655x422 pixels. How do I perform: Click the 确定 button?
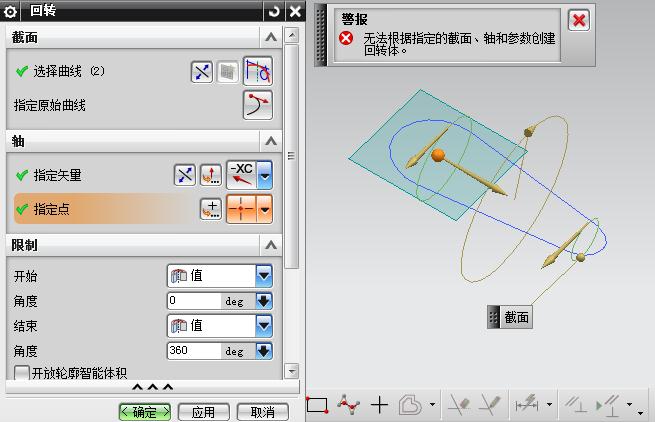tap(145, 412)
